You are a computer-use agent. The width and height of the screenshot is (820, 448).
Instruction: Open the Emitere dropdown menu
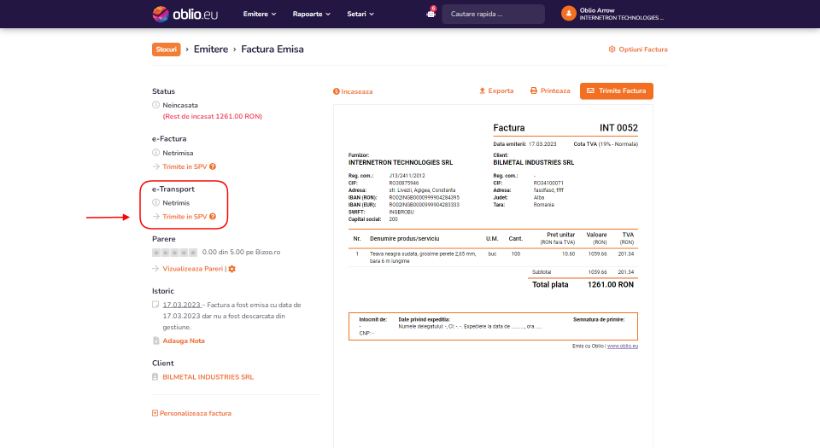coord(259,14)
